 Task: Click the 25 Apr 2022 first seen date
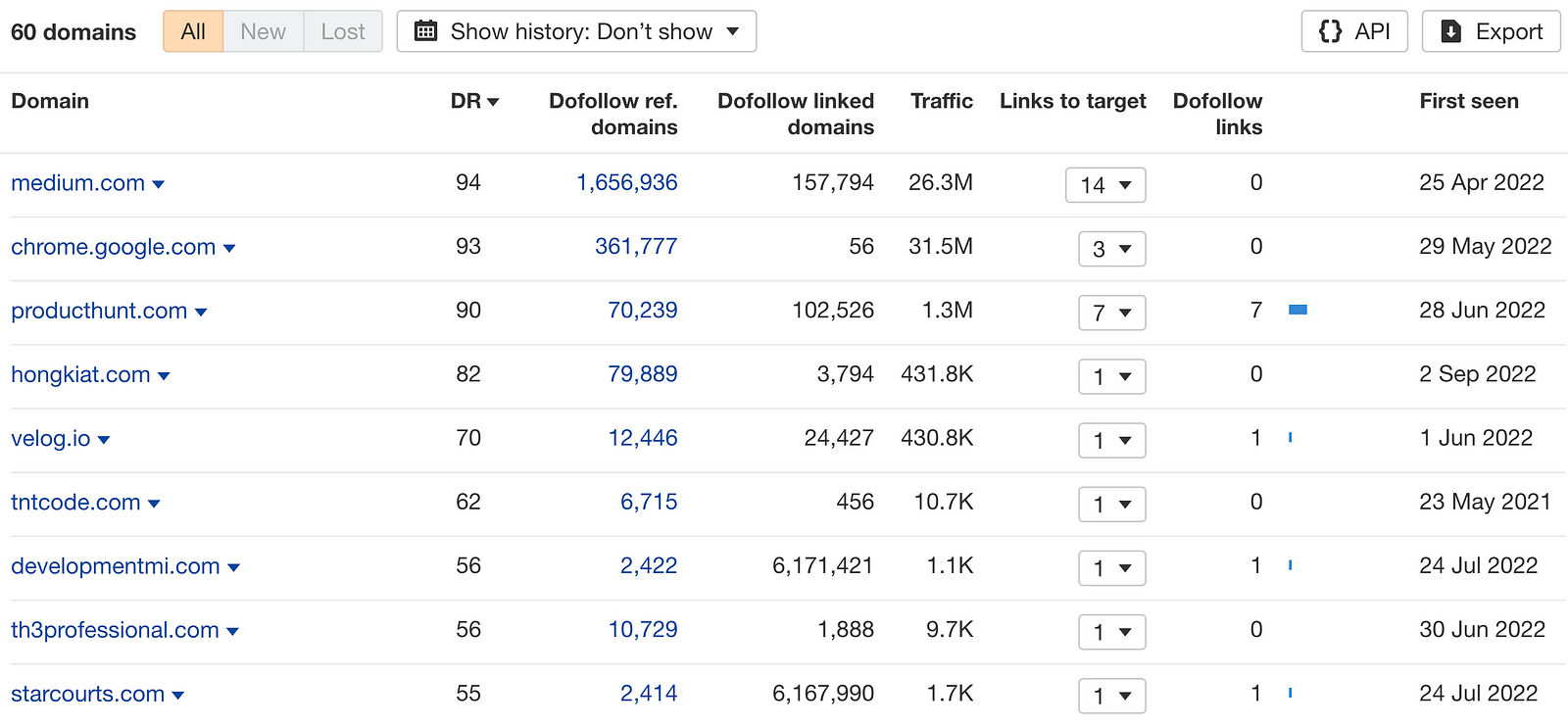(1482, 182)
